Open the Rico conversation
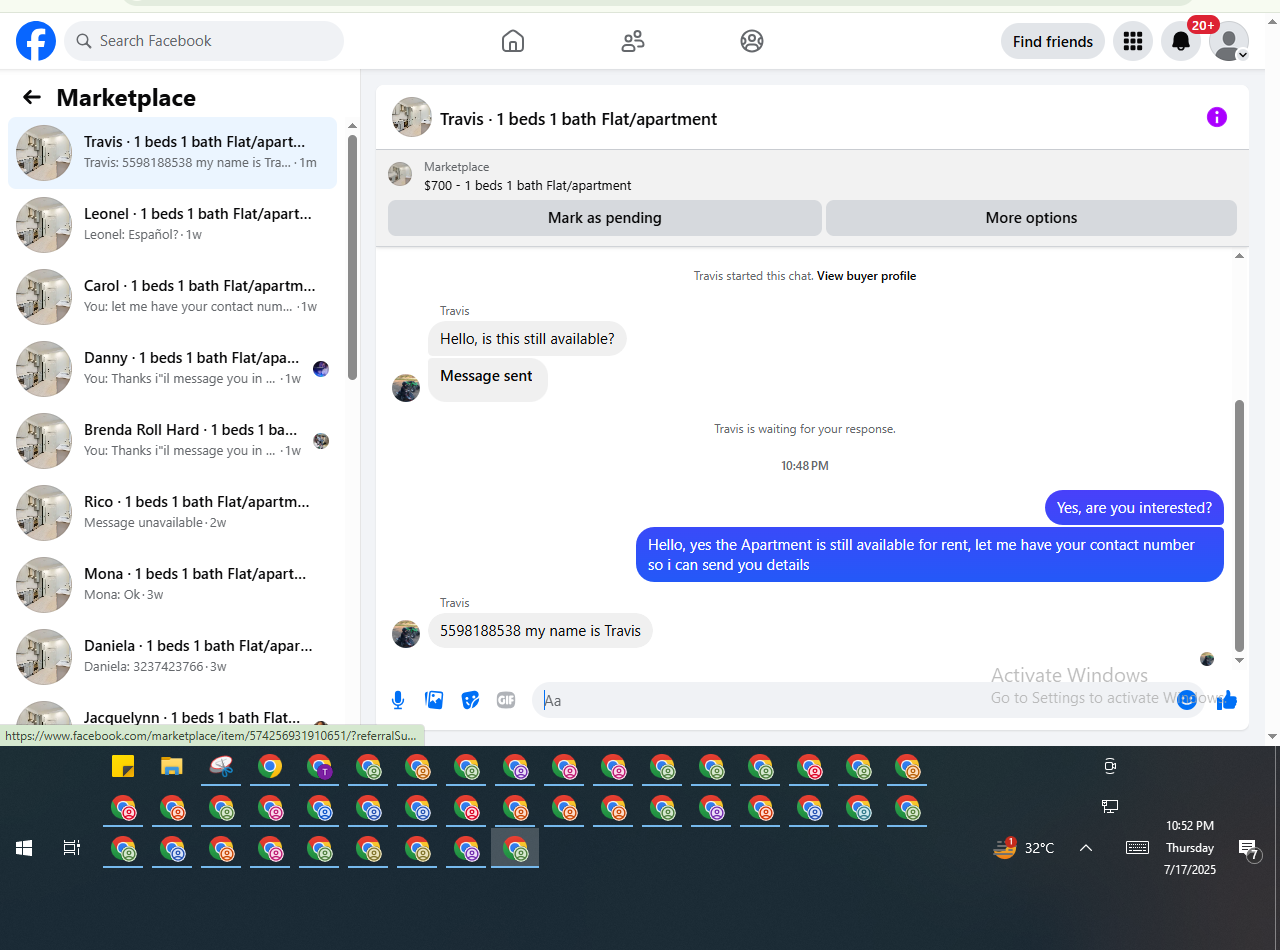Viewport: 1280px width, 950px height. [172, 513]
